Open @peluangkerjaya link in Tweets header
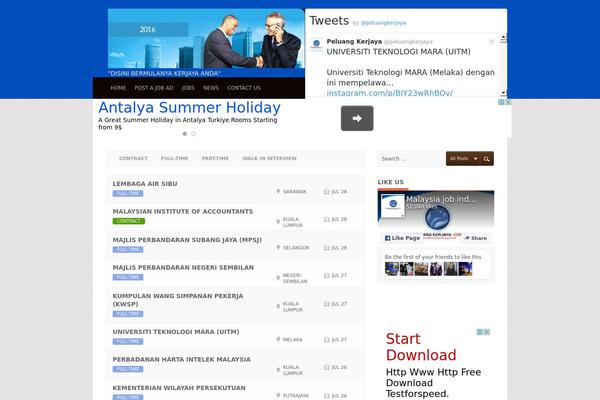600x400 pixels. coord(383,23)
